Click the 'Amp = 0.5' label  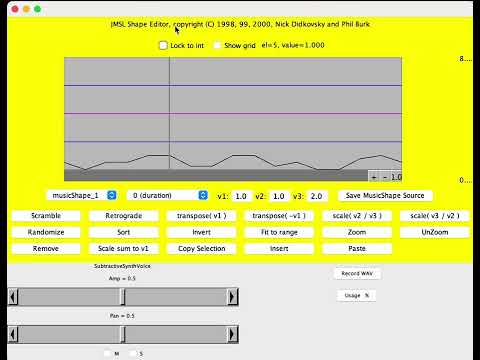point(122,278)
